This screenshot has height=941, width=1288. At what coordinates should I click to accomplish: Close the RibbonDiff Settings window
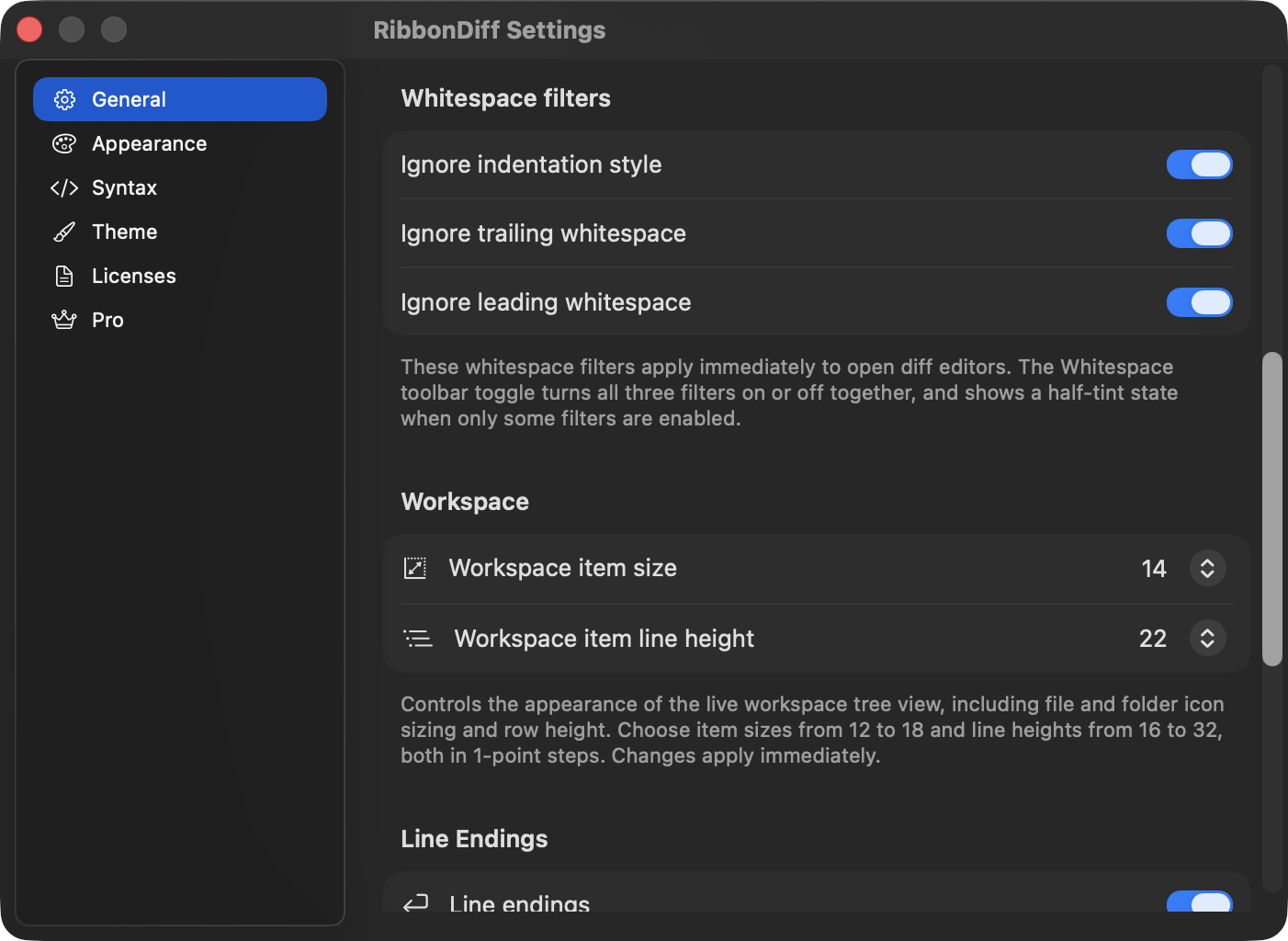pyautogui.click(x=29, y=29)
